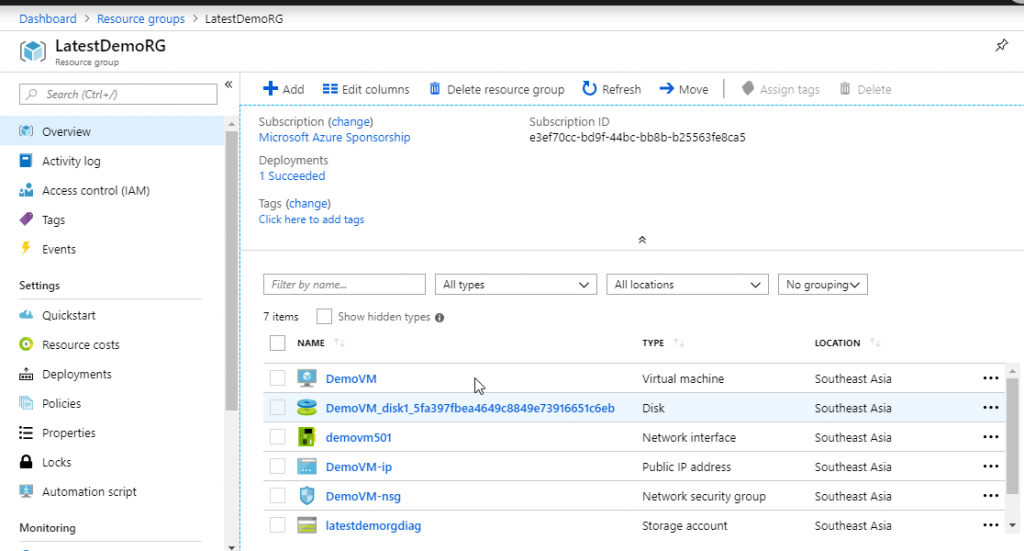The height and width of the screenshot is (551, 1024).
Task: Check the demovm501 row checkbox
Action: tap(278, 437)
